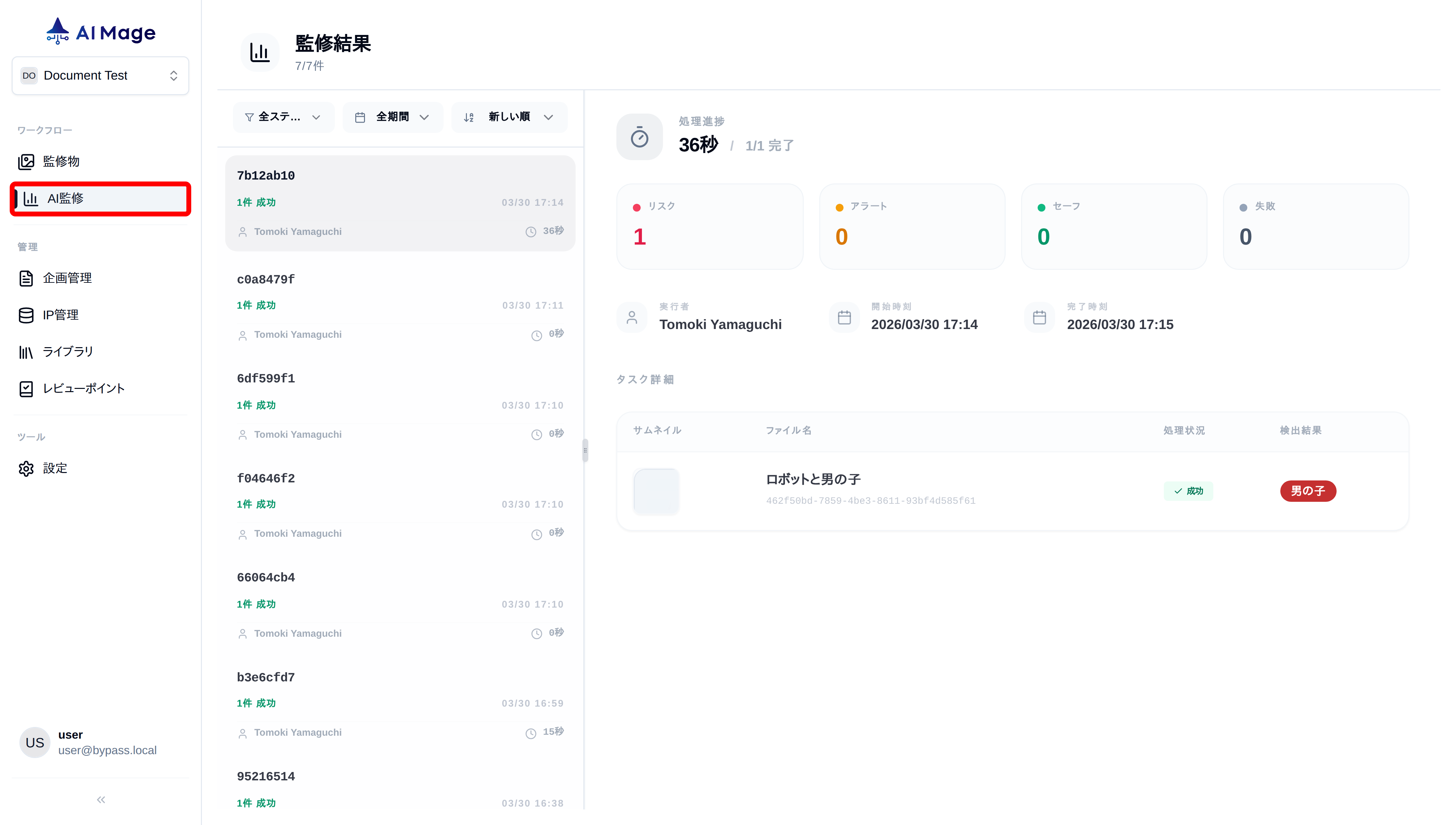Open the b3e6cfd7 result entry

400,704
